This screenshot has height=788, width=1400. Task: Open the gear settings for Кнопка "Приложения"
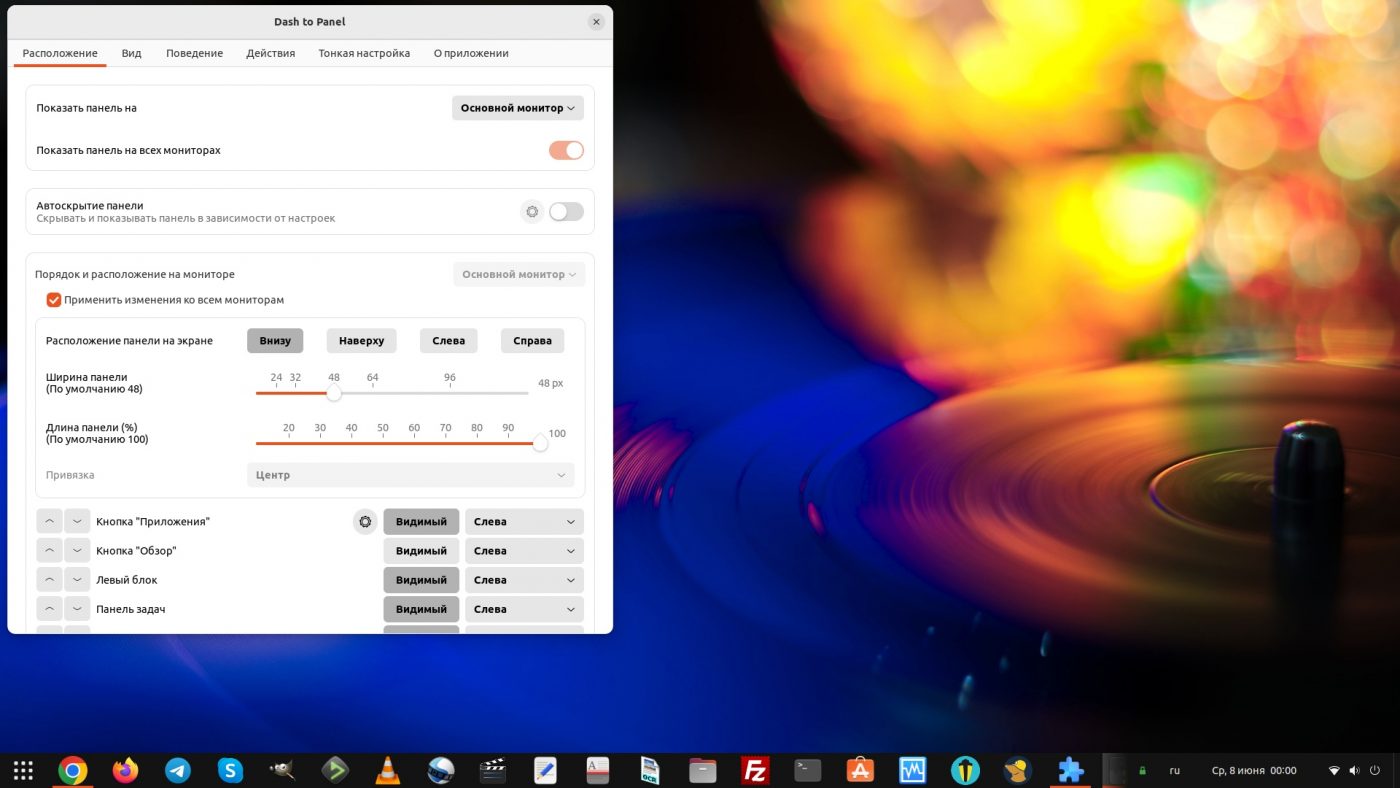[x=365, y=522]
